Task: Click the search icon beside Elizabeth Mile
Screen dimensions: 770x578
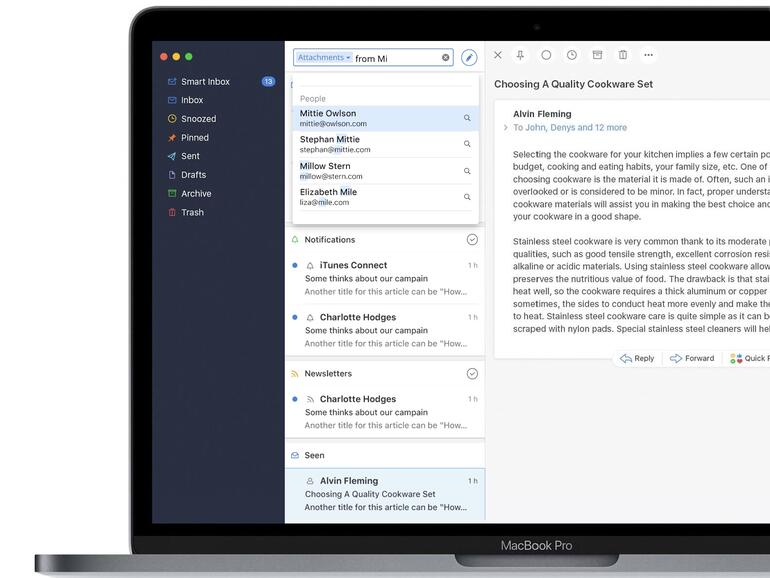Action: tap(467, 197)
